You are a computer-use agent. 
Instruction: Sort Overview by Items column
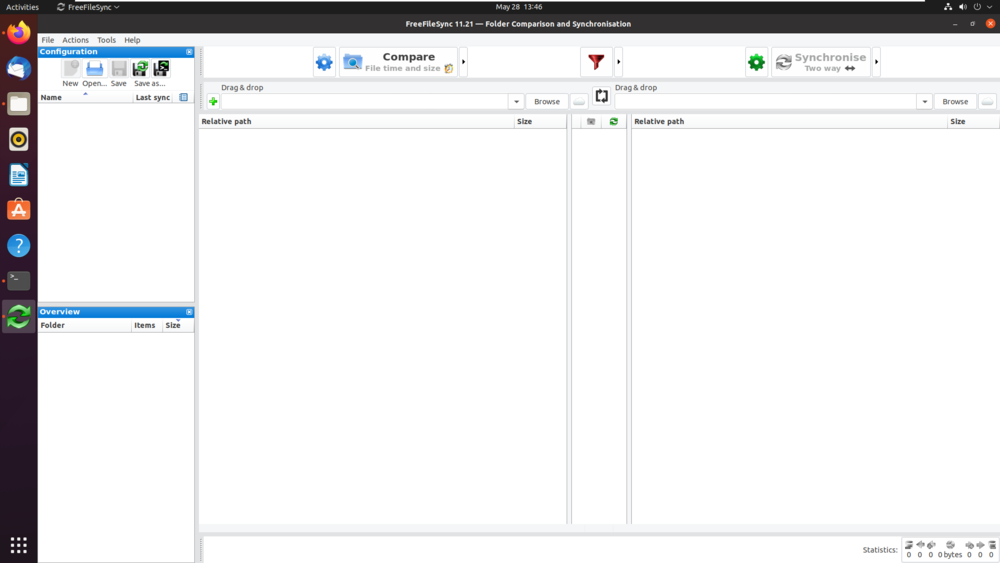pyautogui.click(x=147, y=325)
